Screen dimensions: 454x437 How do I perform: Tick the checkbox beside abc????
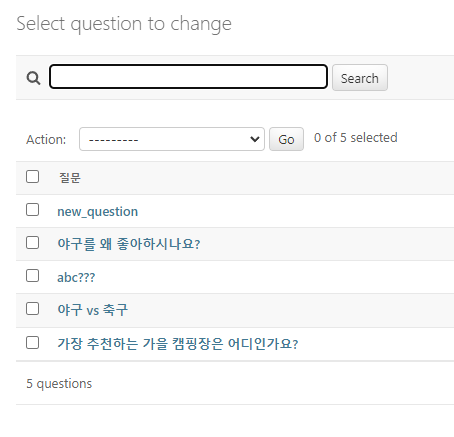tap(32, 276)
